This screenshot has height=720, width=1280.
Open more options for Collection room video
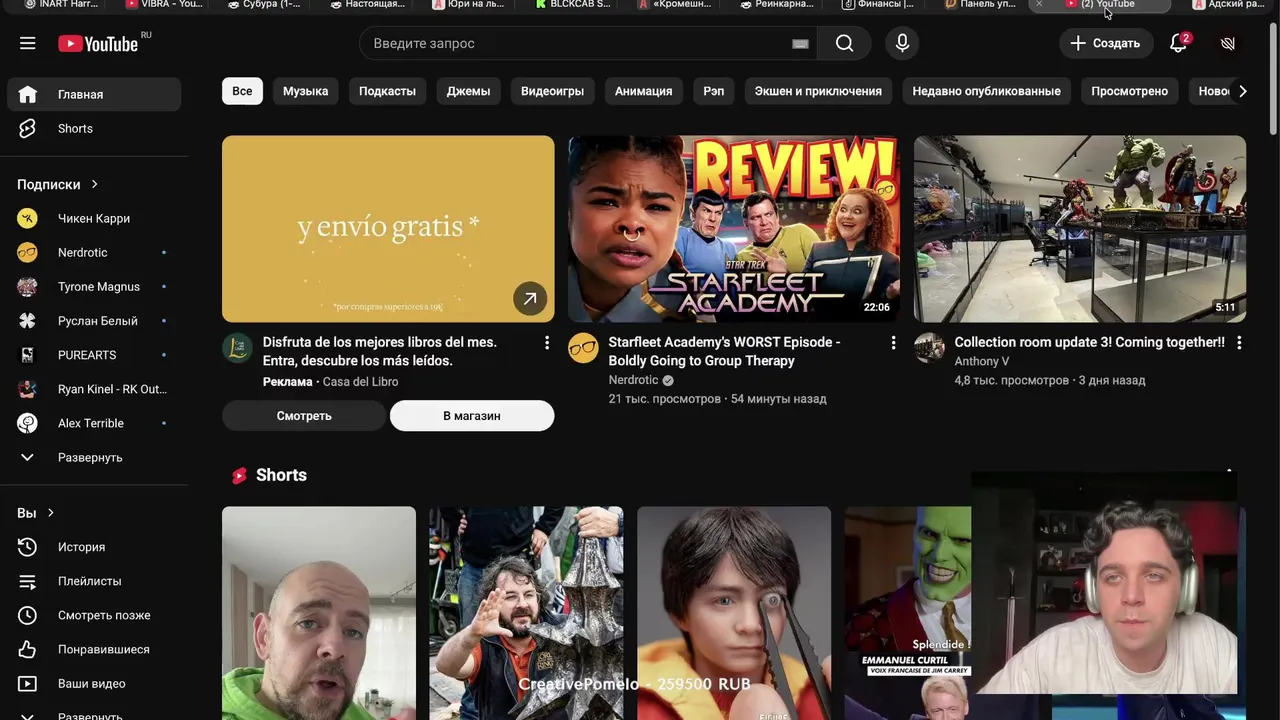click(1239, 343)
